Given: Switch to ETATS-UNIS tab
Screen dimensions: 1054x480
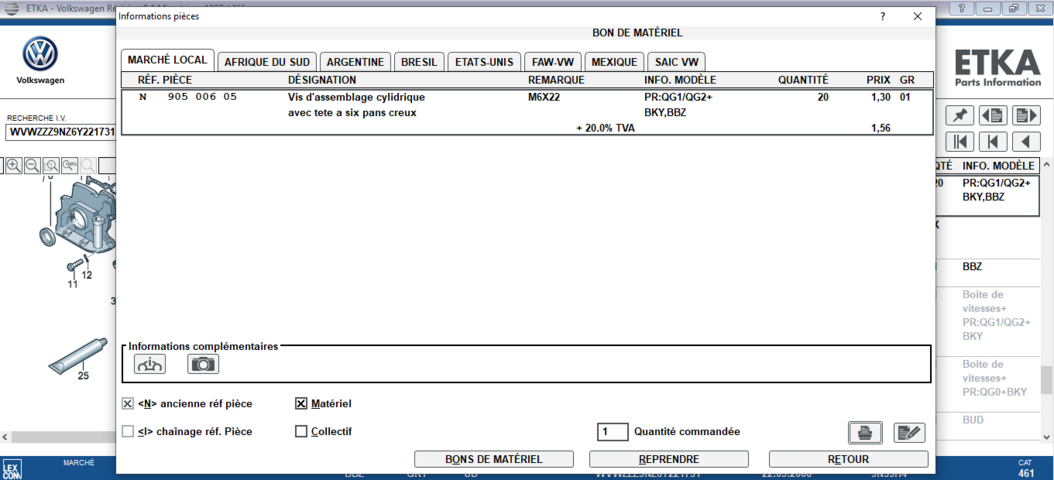Looking at the screenshot, I should [484, 62].
